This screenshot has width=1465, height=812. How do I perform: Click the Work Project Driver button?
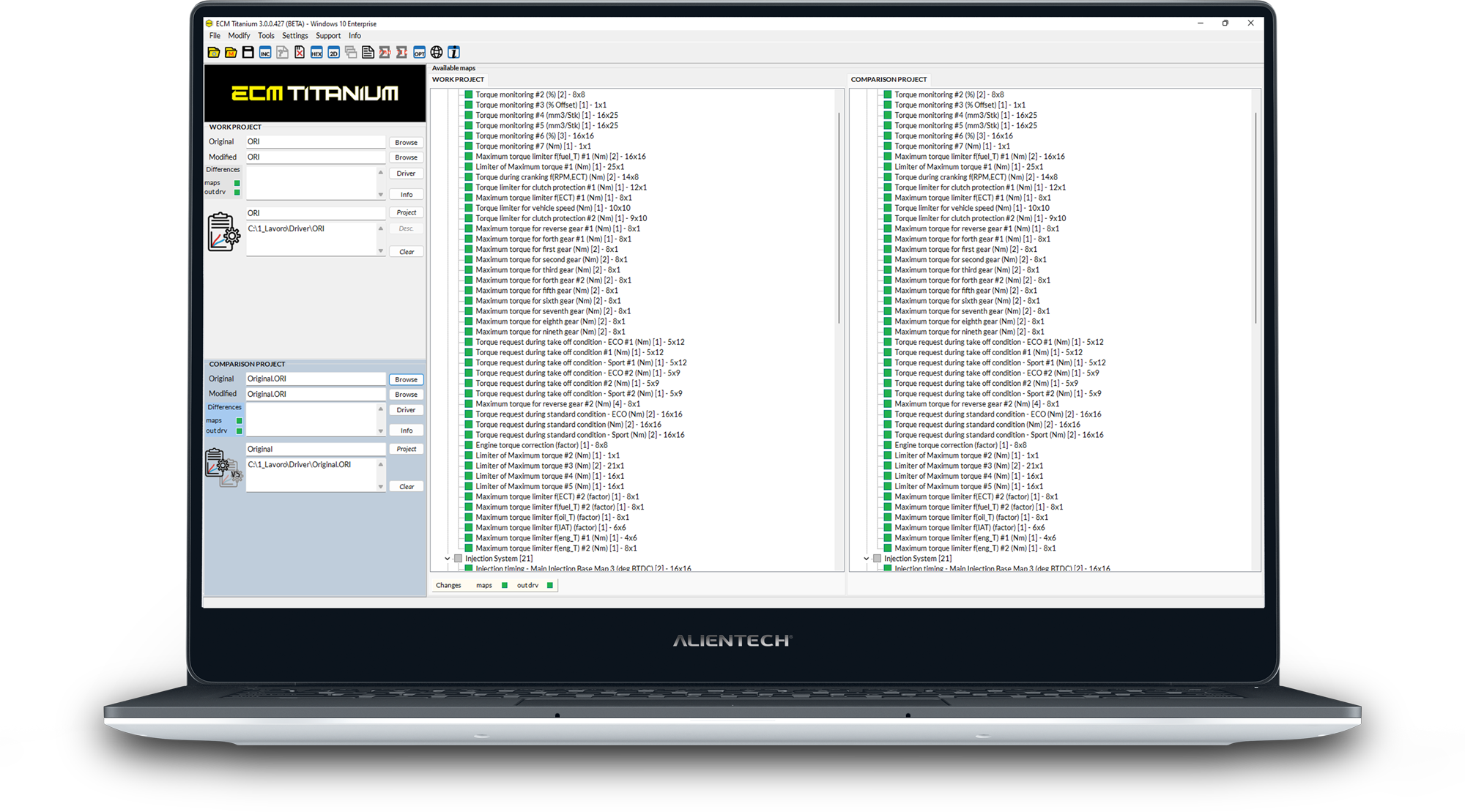[406, 174]
